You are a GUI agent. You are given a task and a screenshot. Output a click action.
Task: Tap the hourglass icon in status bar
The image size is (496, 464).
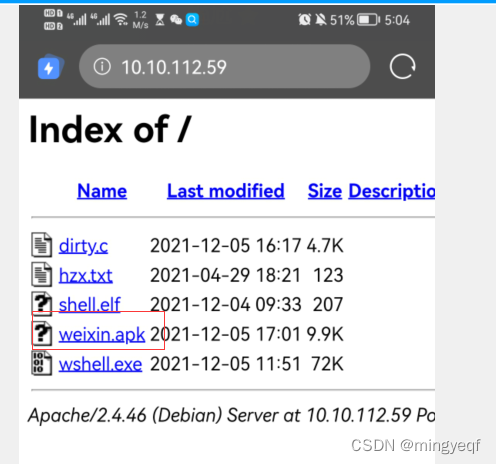(x=160, y=20)
